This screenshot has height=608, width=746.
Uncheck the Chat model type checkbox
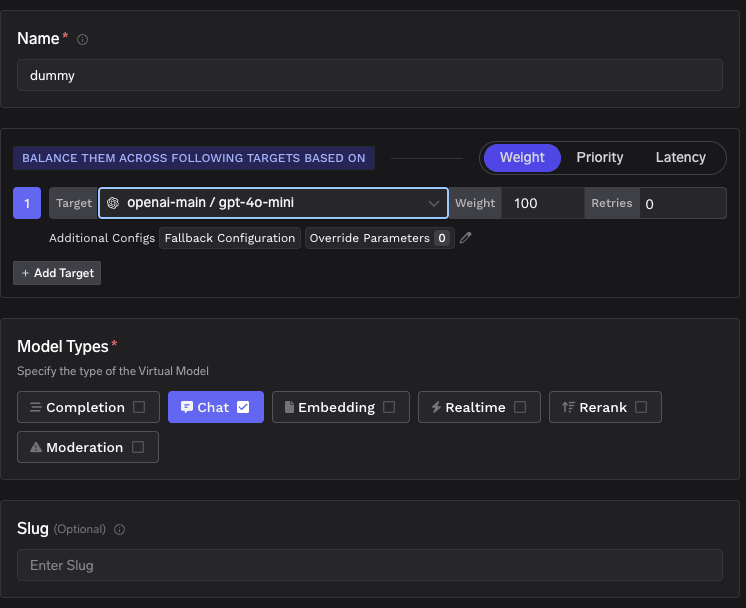(x=243, y=407)
